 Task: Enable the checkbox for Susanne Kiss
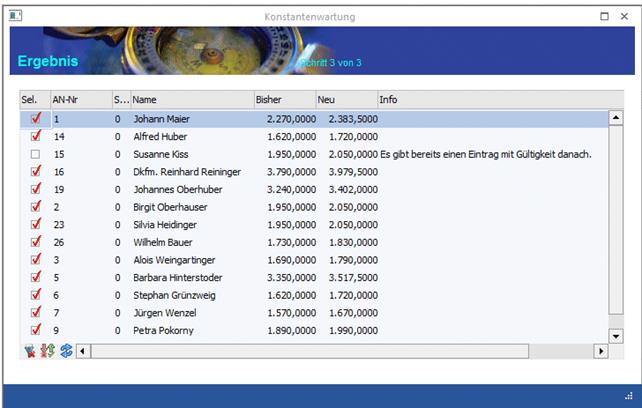point(35,154)
